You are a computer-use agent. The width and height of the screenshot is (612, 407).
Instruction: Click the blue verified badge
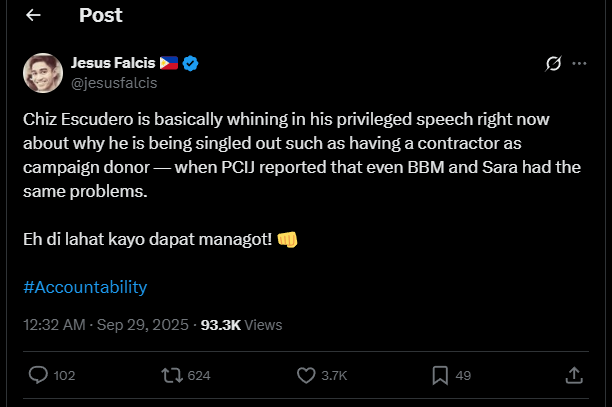click(x=190, y=63)
